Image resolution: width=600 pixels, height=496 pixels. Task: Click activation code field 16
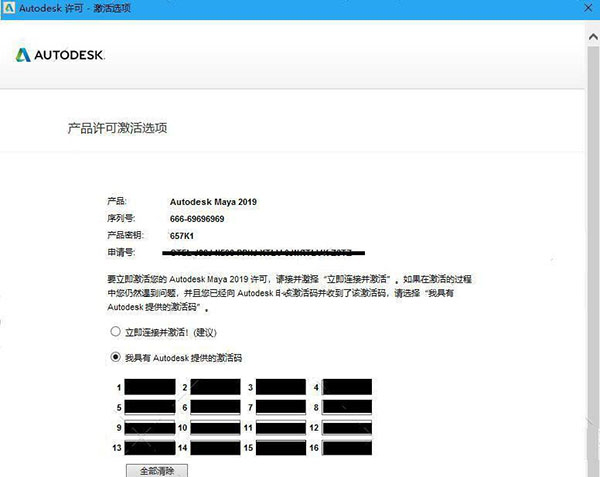347,448
